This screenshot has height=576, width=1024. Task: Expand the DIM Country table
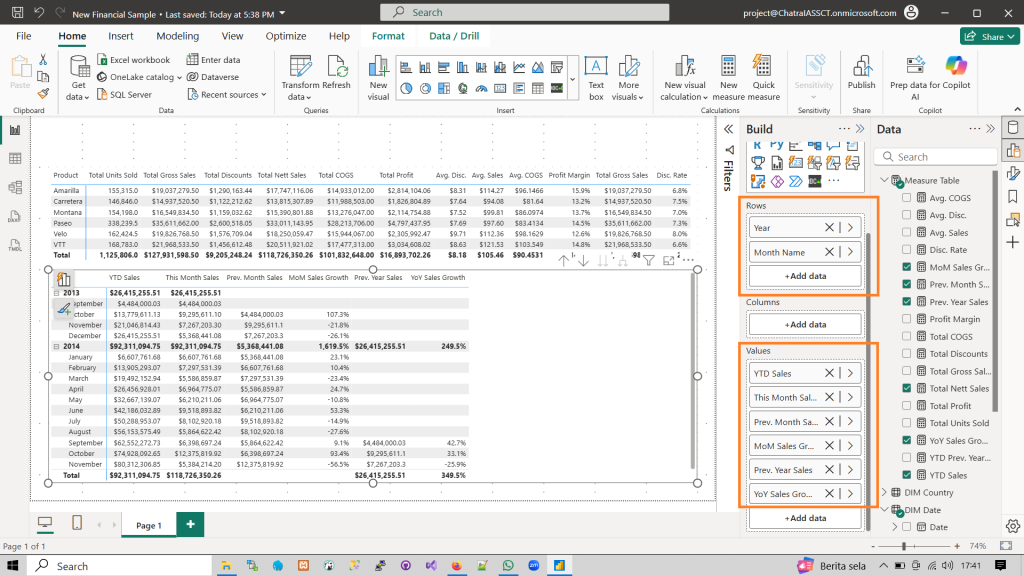pos(882,492)
